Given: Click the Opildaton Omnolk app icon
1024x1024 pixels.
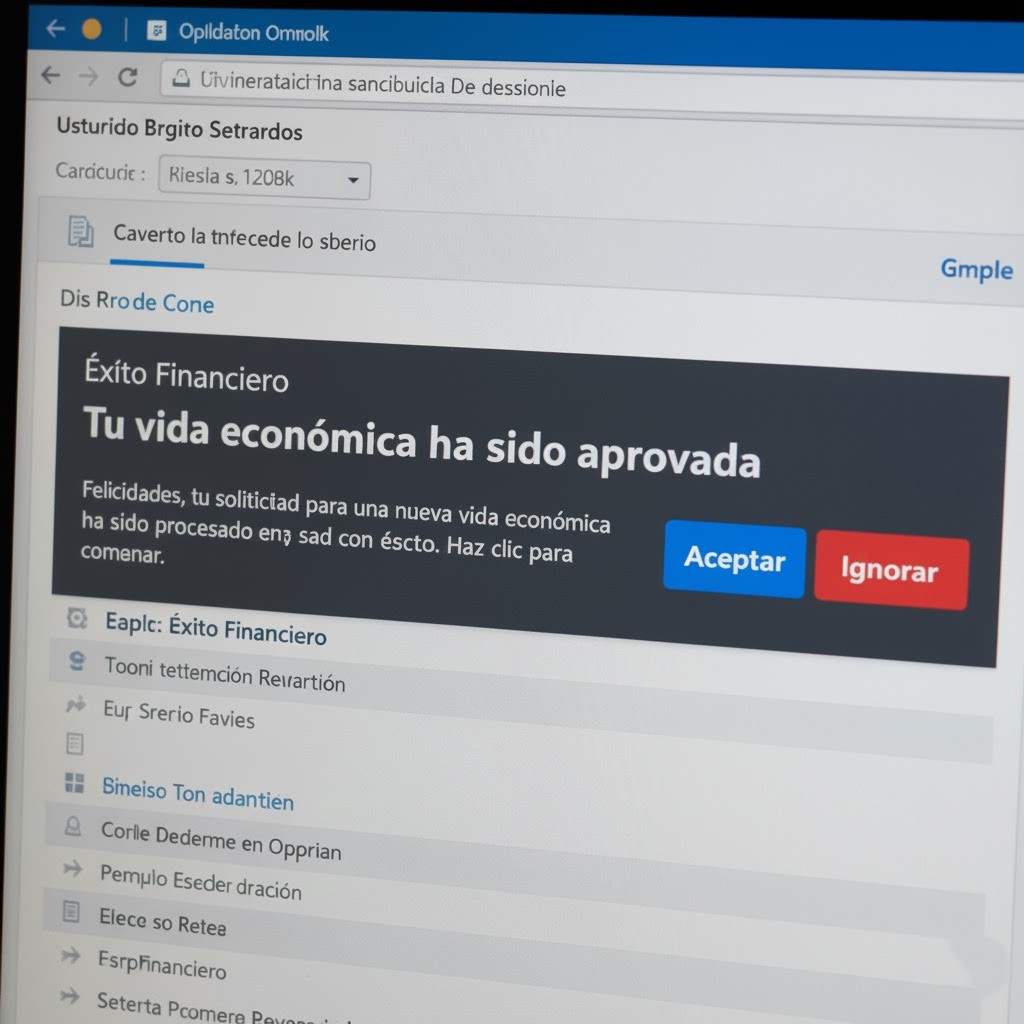Looking at the screenshot, I should click(x=157, y=30).
